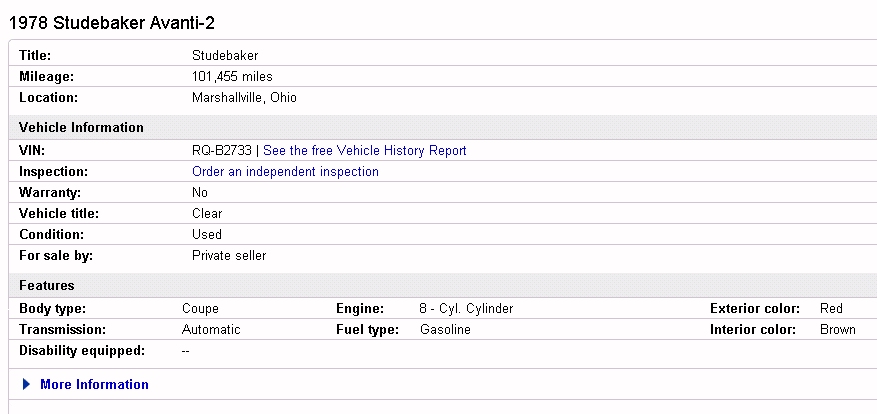Expand the More Information section
This screenshot has height=414, width=877.
(x=94, y=385)
